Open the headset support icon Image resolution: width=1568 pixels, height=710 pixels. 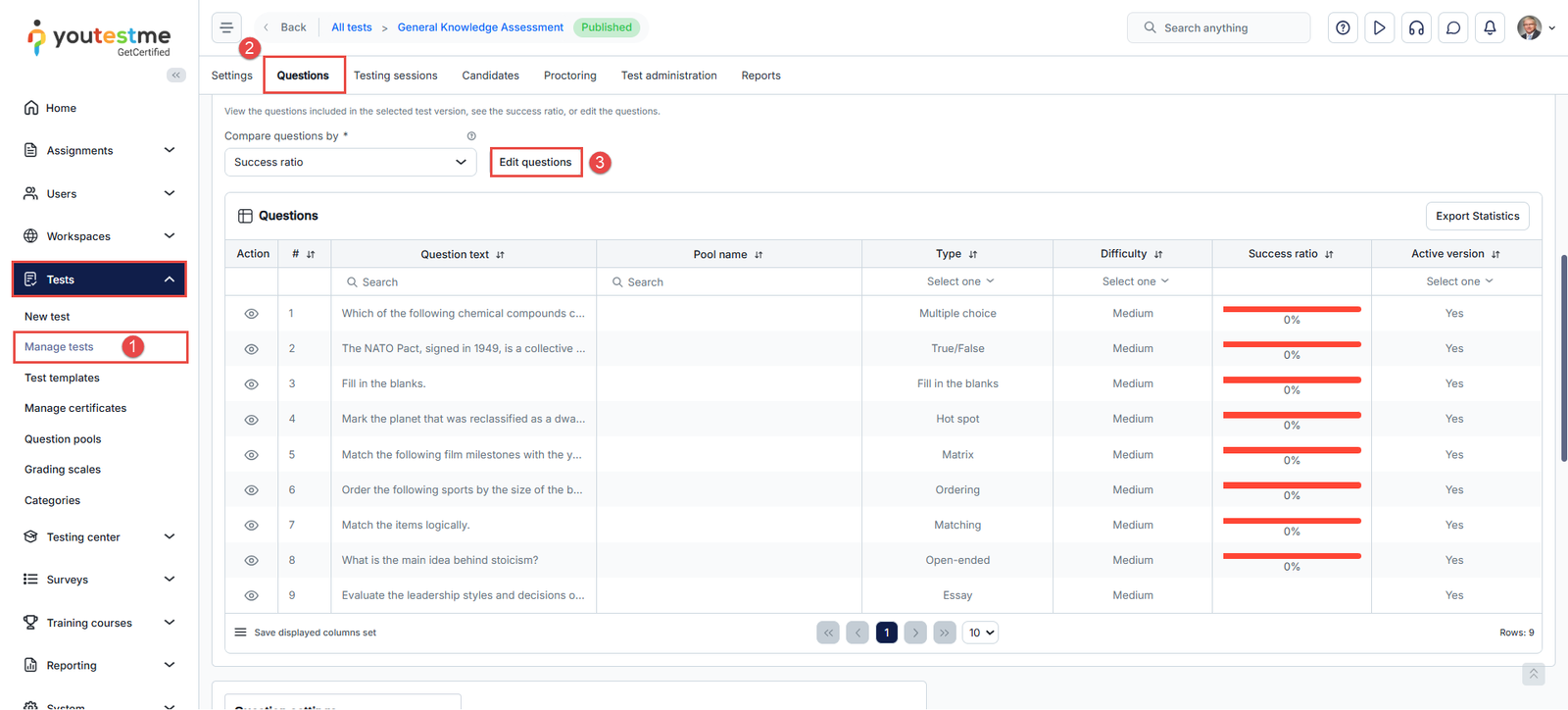[1416, 27]
